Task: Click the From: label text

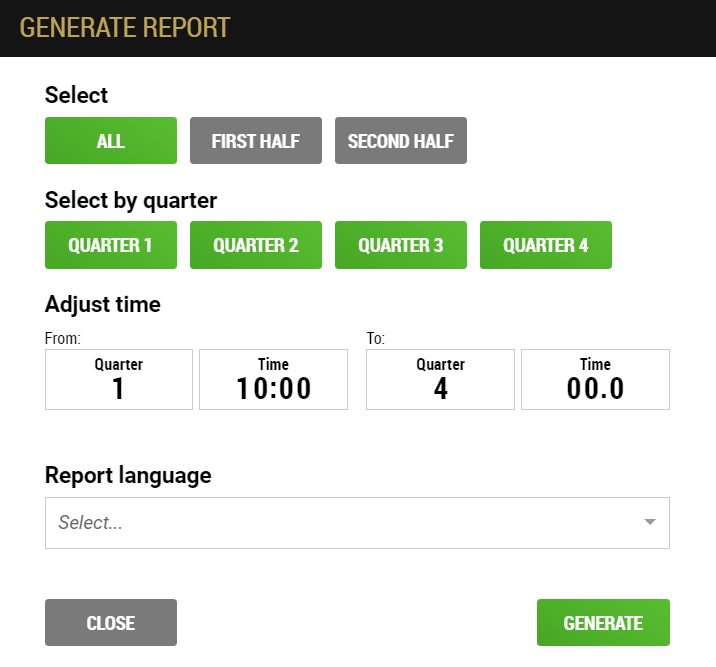Action: click(x=63, y=338)
